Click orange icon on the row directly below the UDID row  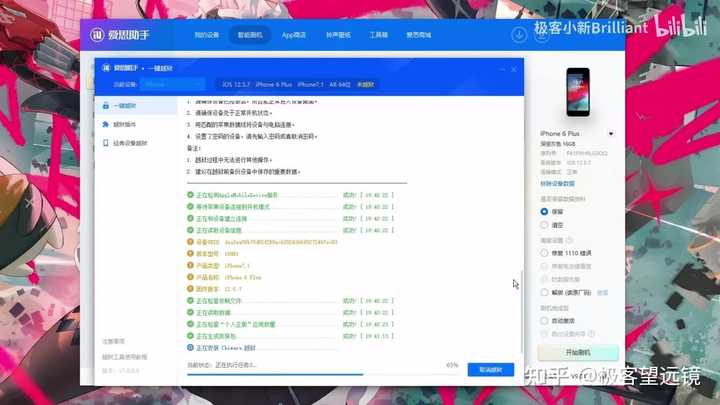[190, 253]
